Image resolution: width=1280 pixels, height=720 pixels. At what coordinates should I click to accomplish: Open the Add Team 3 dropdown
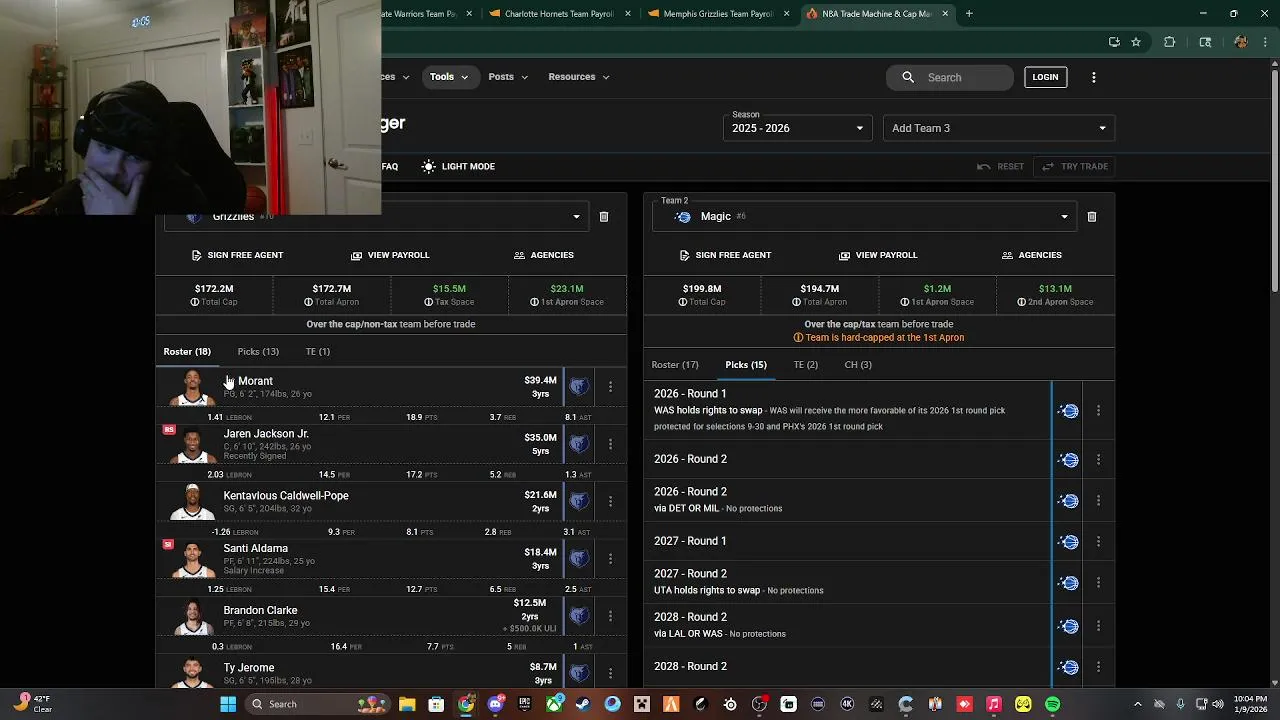click(x=998, y=128)
